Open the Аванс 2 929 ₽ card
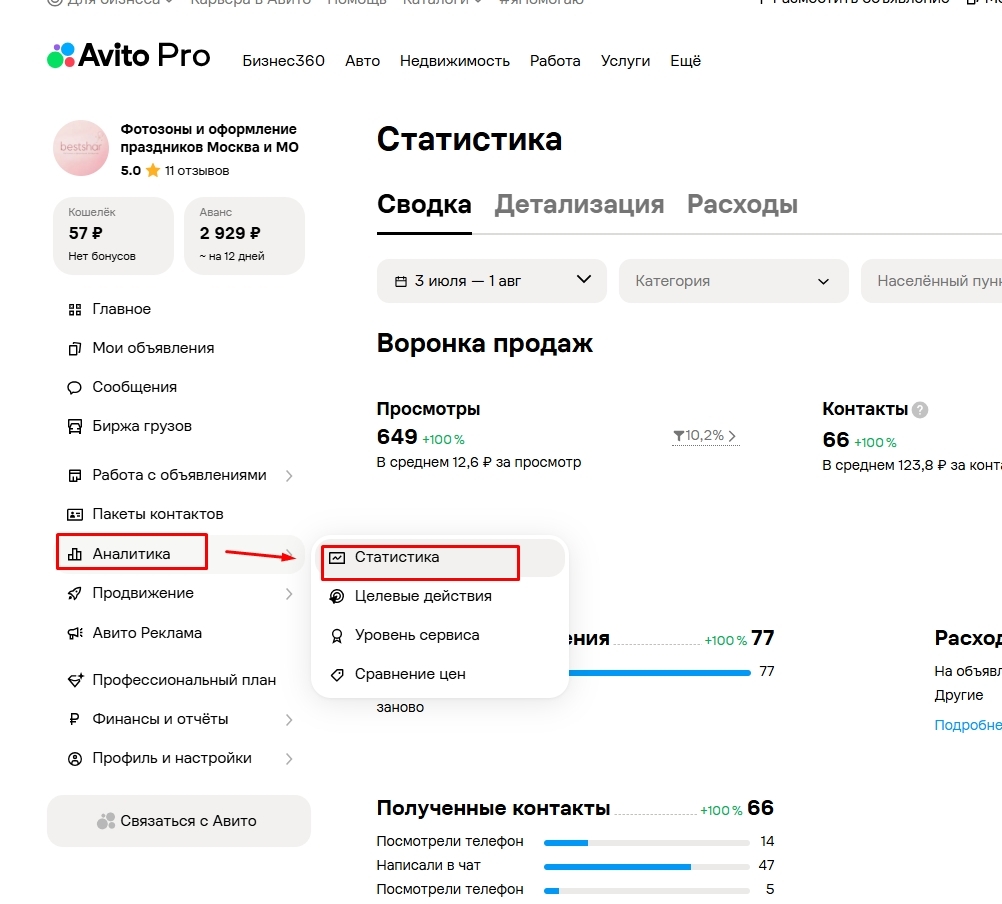This screenshot has height=904, width=1002. [244, 236]
